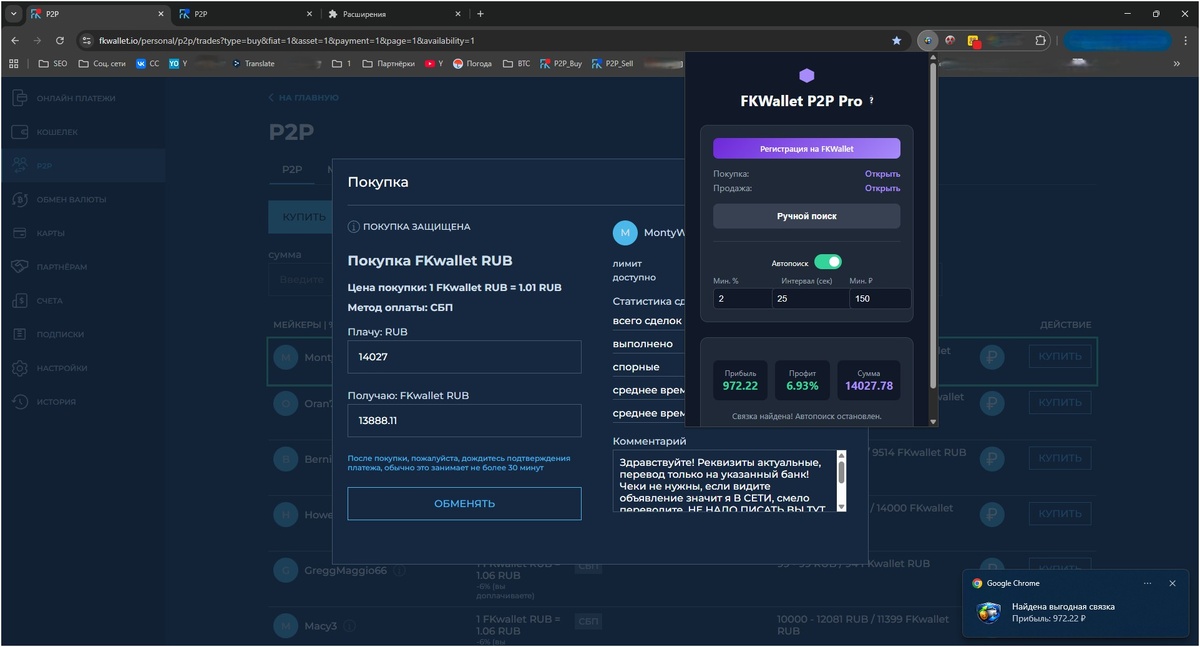The image size is (1200, 647).
Task: Click Открыть link next to Продажа
Action: [882, 188]
